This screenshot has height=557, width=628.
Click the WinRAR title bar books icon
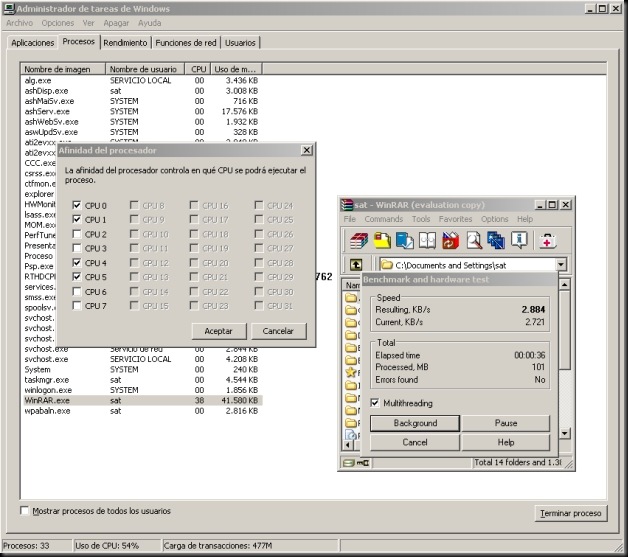(x=347, y=205)
